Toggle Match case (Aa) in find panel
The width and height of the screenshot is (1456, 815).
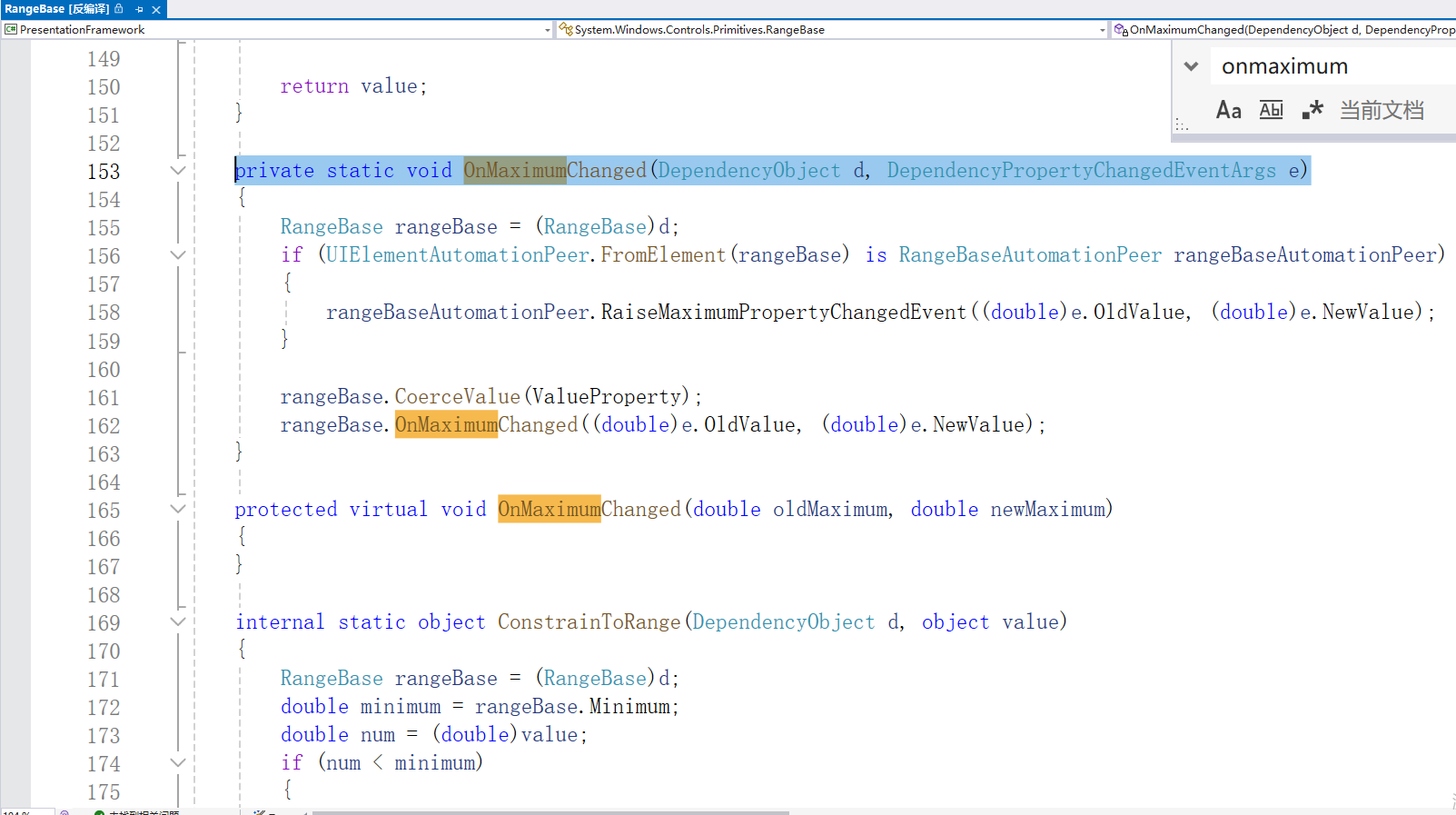click(x=1228, y=111)
